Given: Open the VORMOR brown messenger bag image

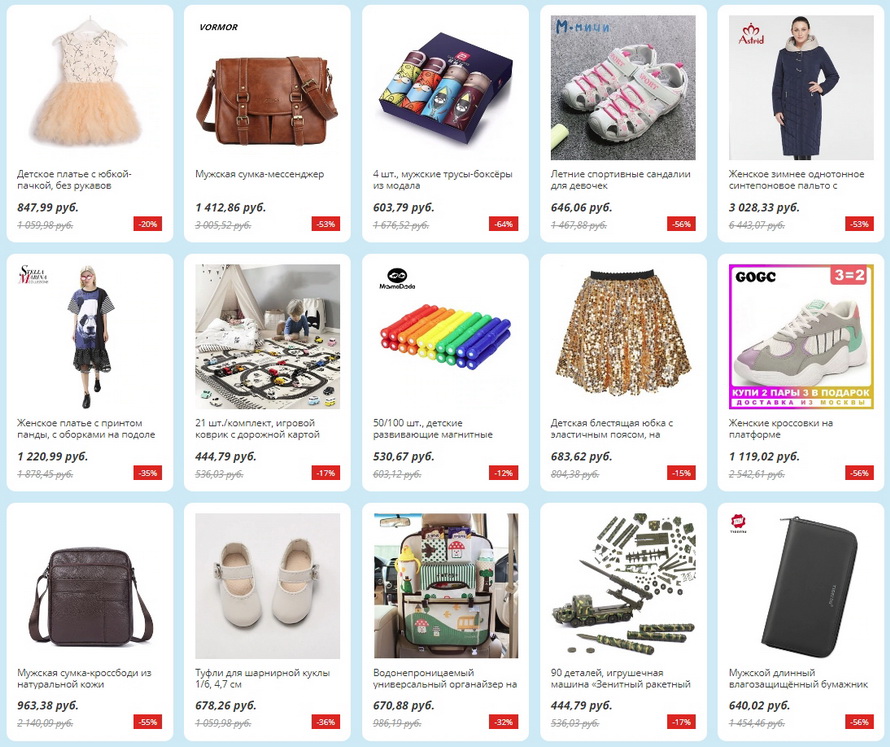Looking at the screenshot, I should click(x=267, y=87).
